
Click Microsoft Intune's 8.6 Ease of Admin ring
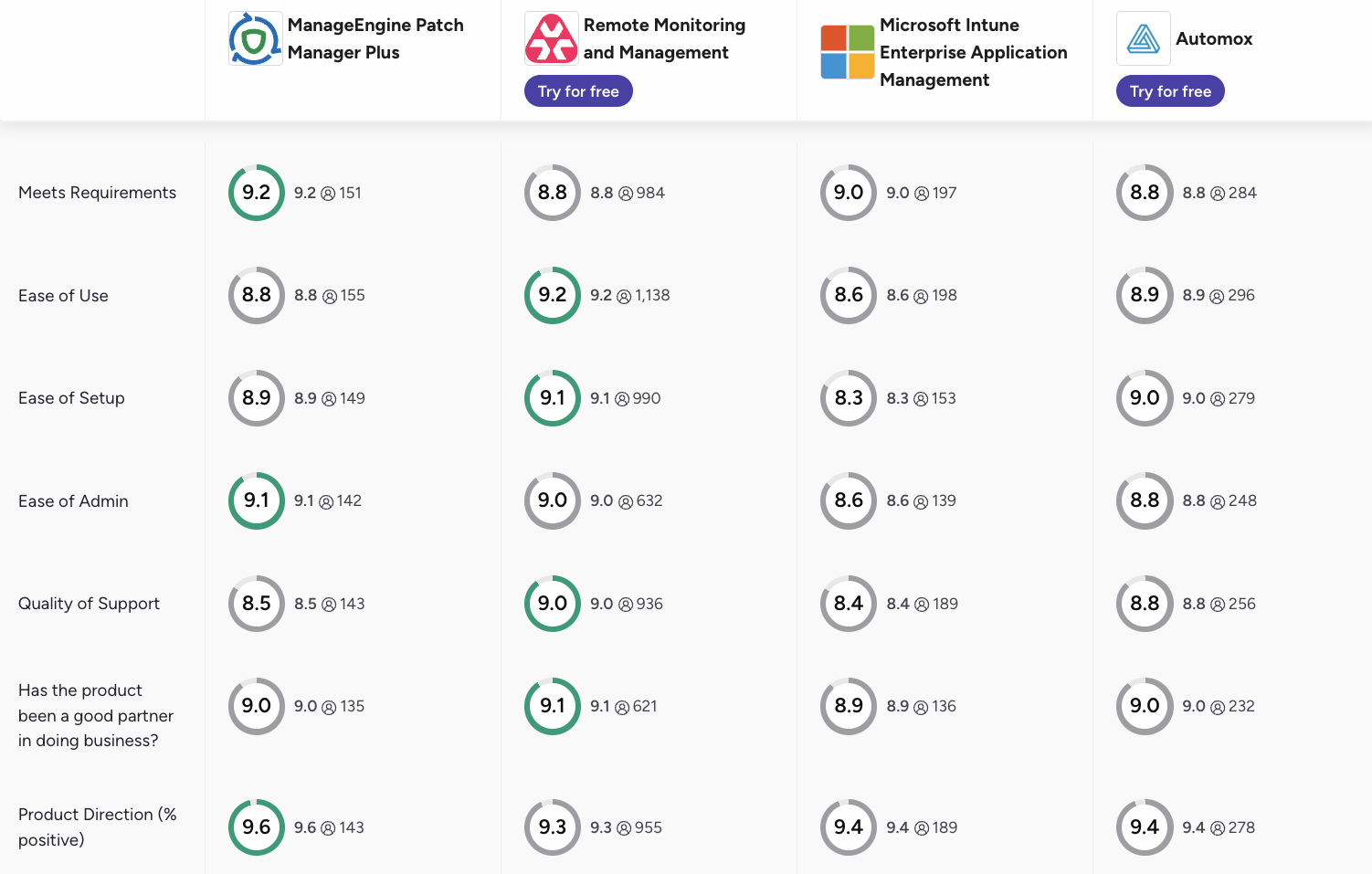[x=849, y=500]
